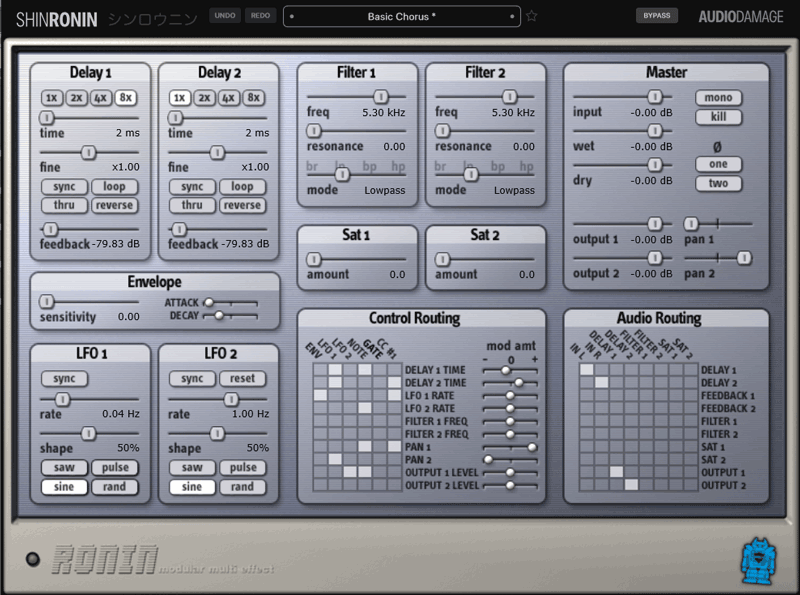800x595 pixels.
Task: Invert phase using the Ø symbol
Action: point(717,147)
